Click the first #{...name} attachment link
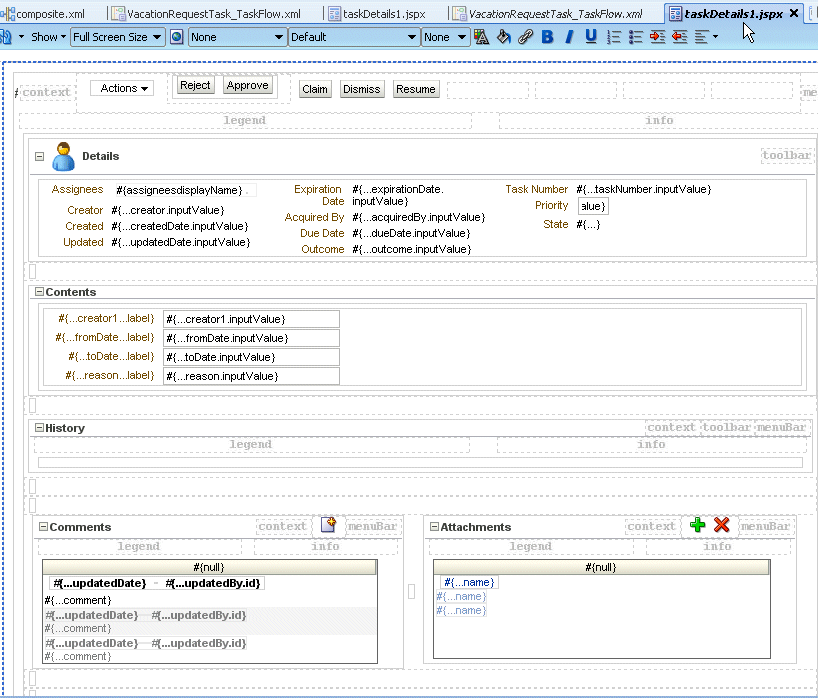 pyautogui.click(x=469, y=582)
